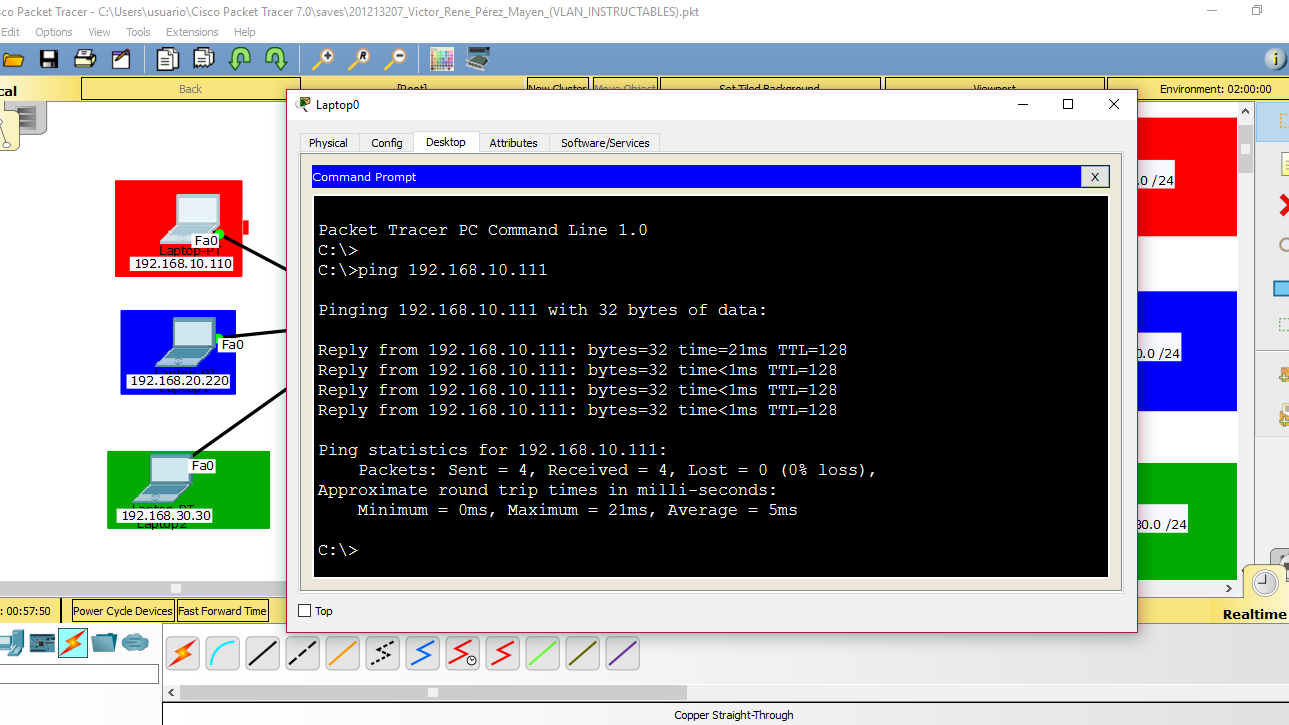Viewport: 1289px width, 725px height.
Task: Choose the red Serial DTE cable
Action: click(x=503, y=654)
